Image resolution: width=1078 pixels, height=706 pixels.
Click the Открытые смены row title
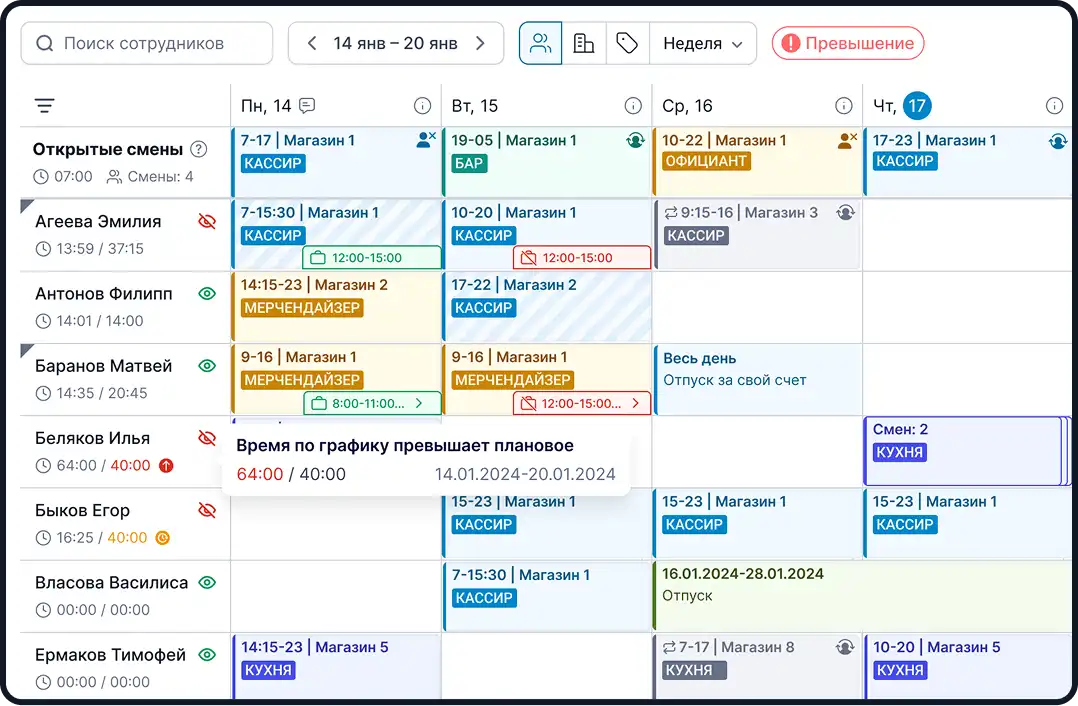(x=108, y=149)
